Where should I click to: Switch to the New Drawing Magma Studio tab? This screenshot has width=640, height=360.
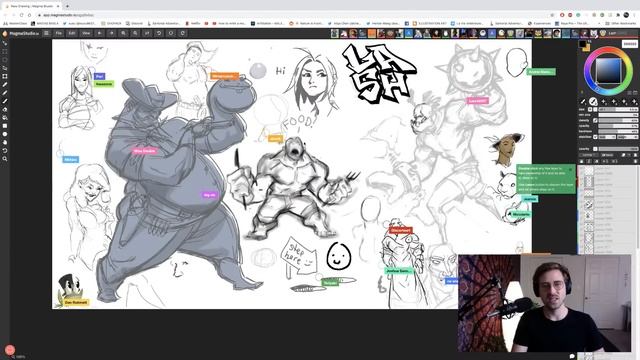point(32,6)
